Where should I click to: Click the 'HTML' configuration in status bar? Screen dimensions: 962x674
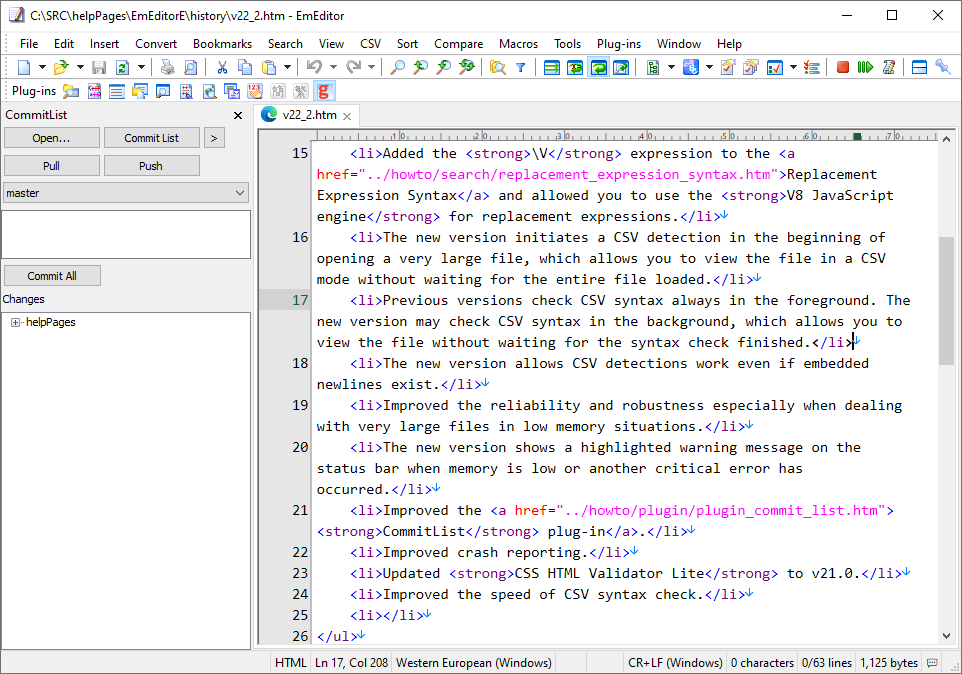pyautogui.click(x=291, y=663)
